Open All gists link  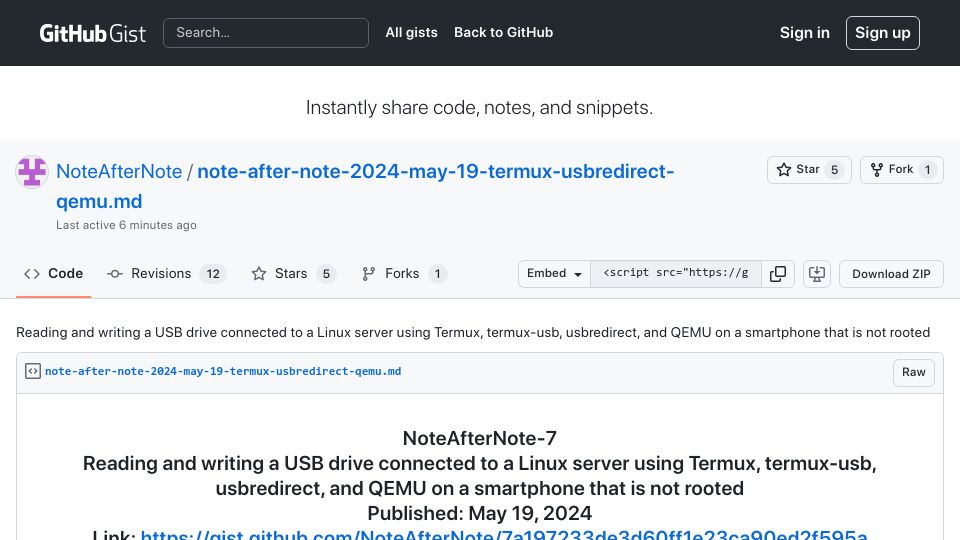(411, 32)
